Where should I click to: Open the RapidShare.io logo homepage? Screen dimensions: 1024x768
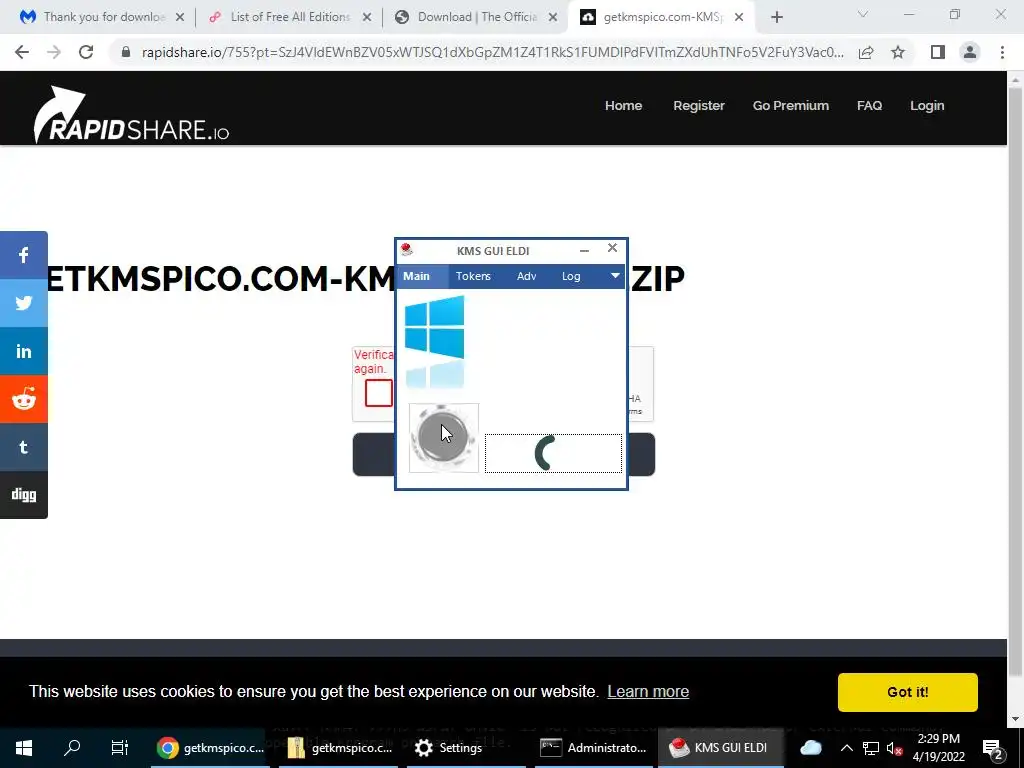point(131,115)
